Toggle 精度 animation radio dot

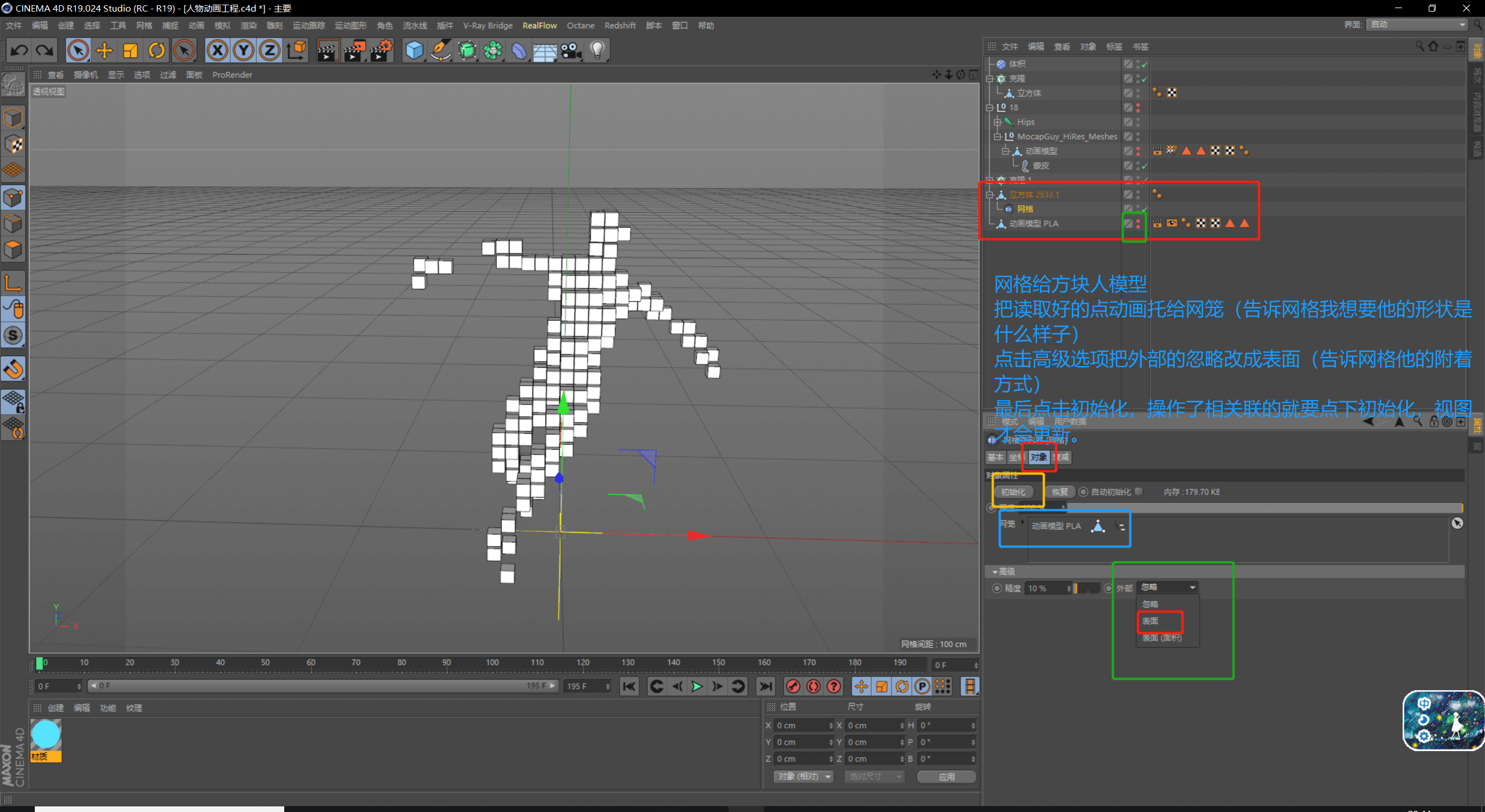point(997,588)
